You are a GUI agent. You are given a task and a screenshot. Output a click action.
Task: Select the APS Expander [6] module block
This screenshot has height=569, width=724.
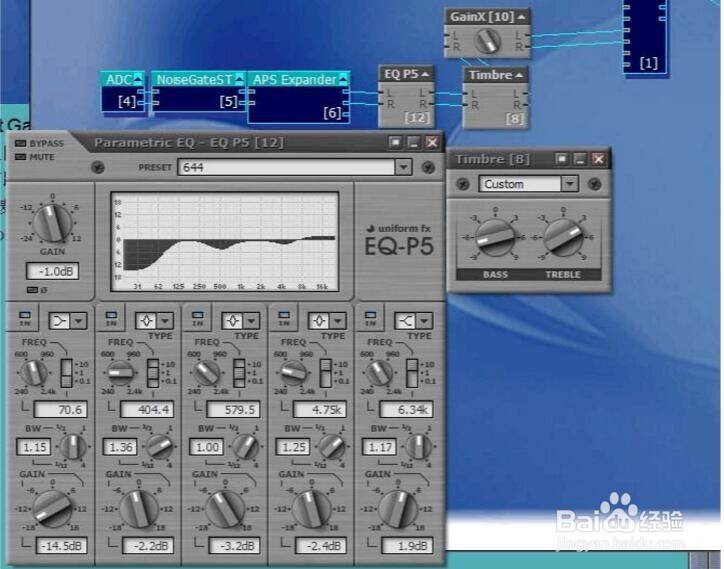pos(298,97)
